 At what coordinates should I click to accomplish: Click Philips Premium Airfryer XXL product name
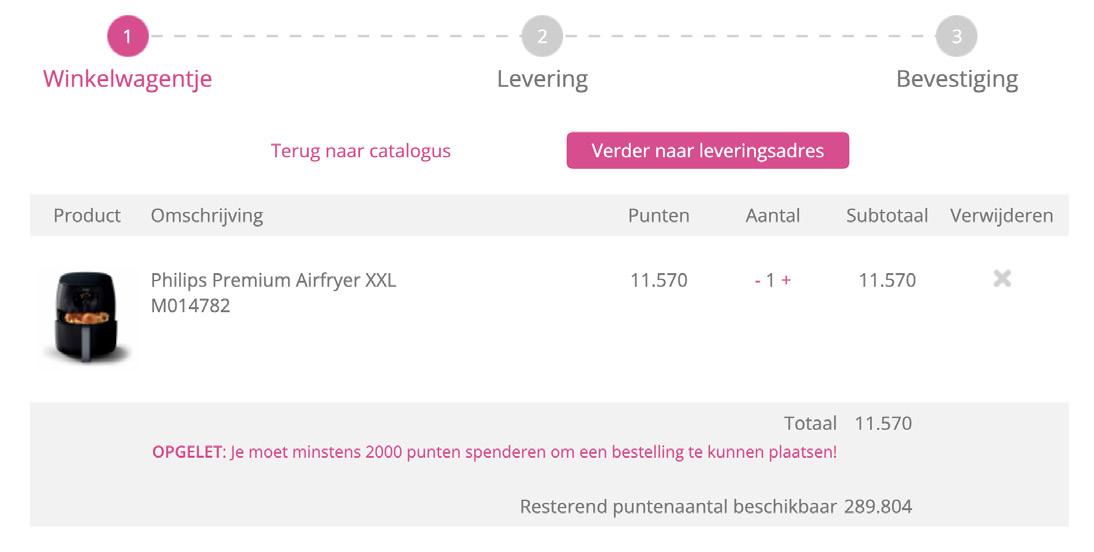tap(273, 280)
